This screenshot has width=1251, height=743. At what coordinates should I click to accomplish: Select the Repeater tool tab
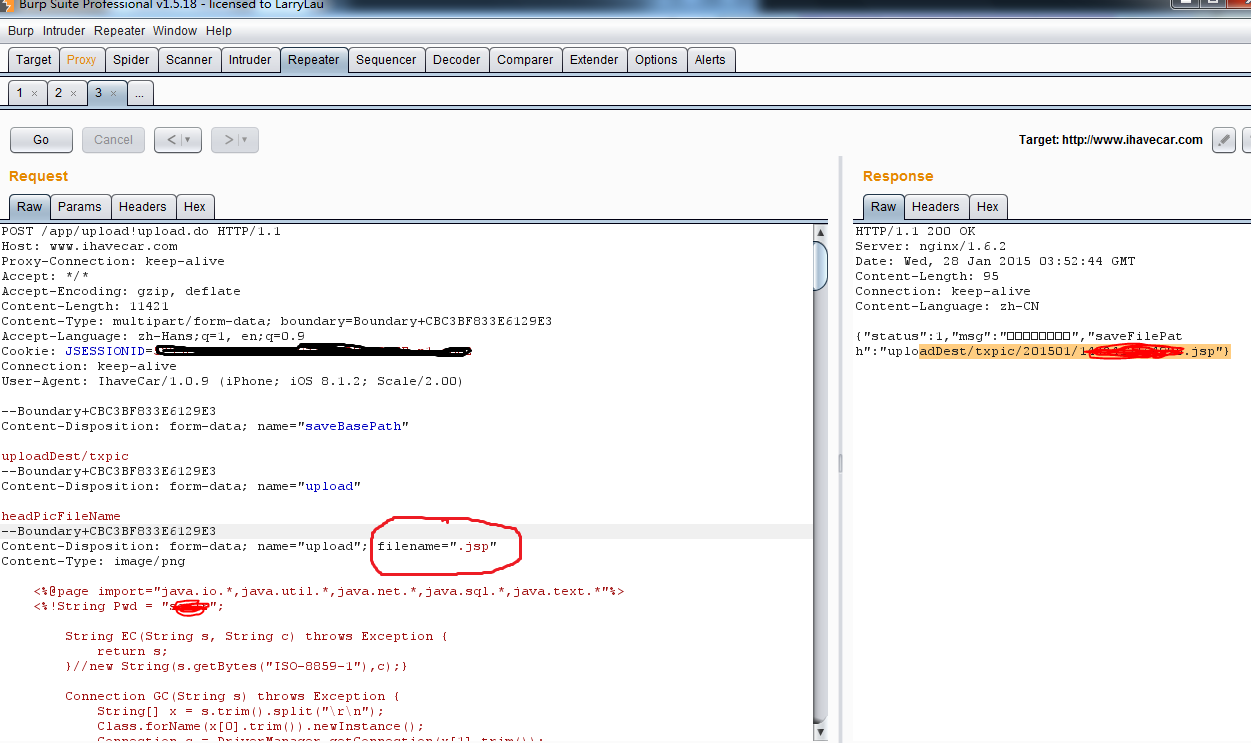coord(314,60)
